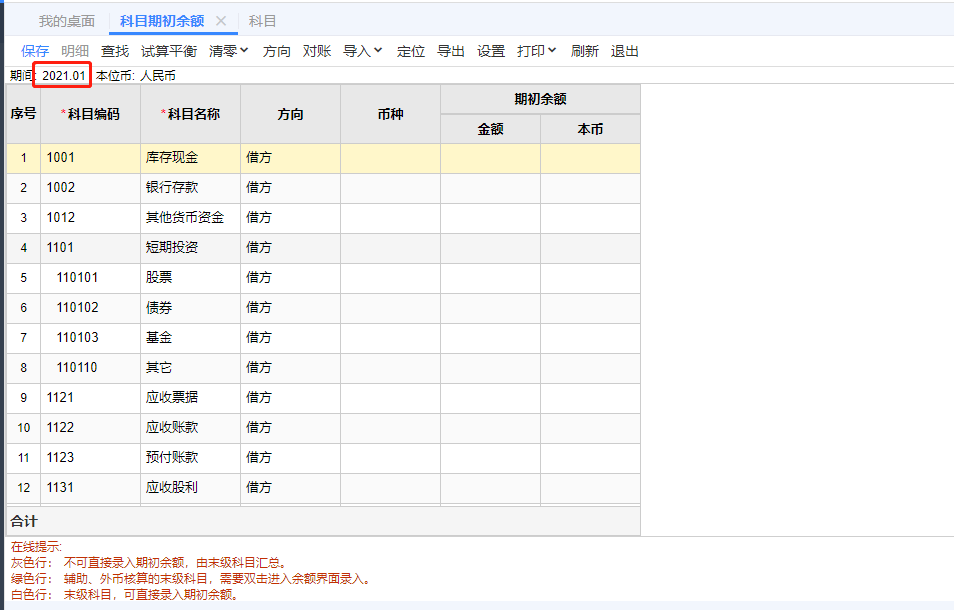This screenshot has width=954, height=610.
Task: Click 保存 in toolbar
Action: tap(35, 51)
